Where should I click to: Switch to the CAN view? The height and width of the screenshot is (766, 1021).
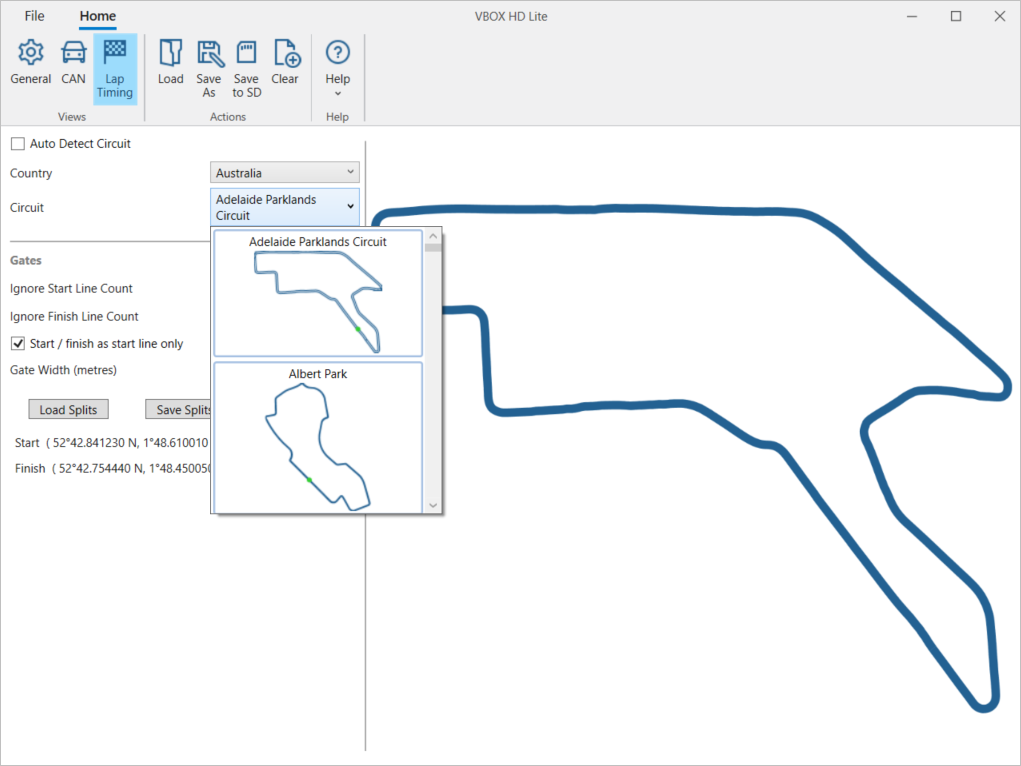click(73, 63)
